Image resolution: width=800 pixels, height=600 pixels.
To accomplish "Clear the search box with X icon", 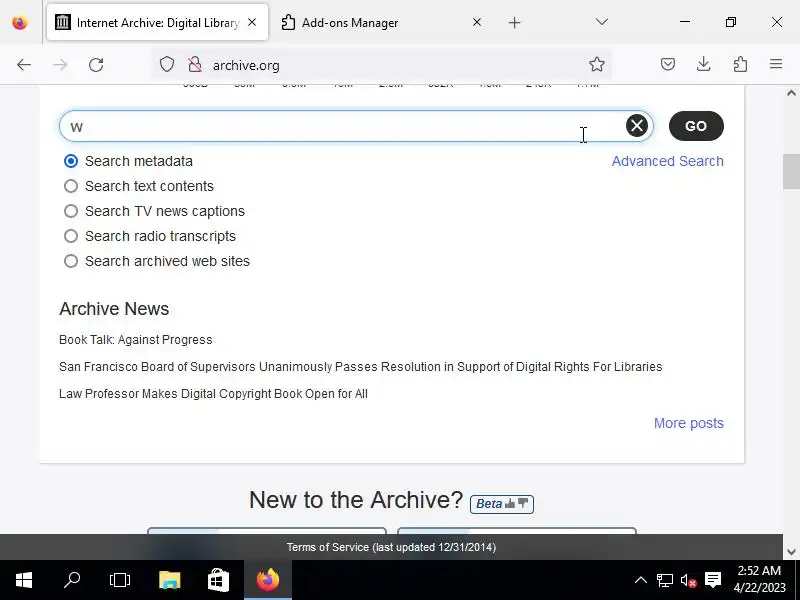I will (x=637, y=126).
